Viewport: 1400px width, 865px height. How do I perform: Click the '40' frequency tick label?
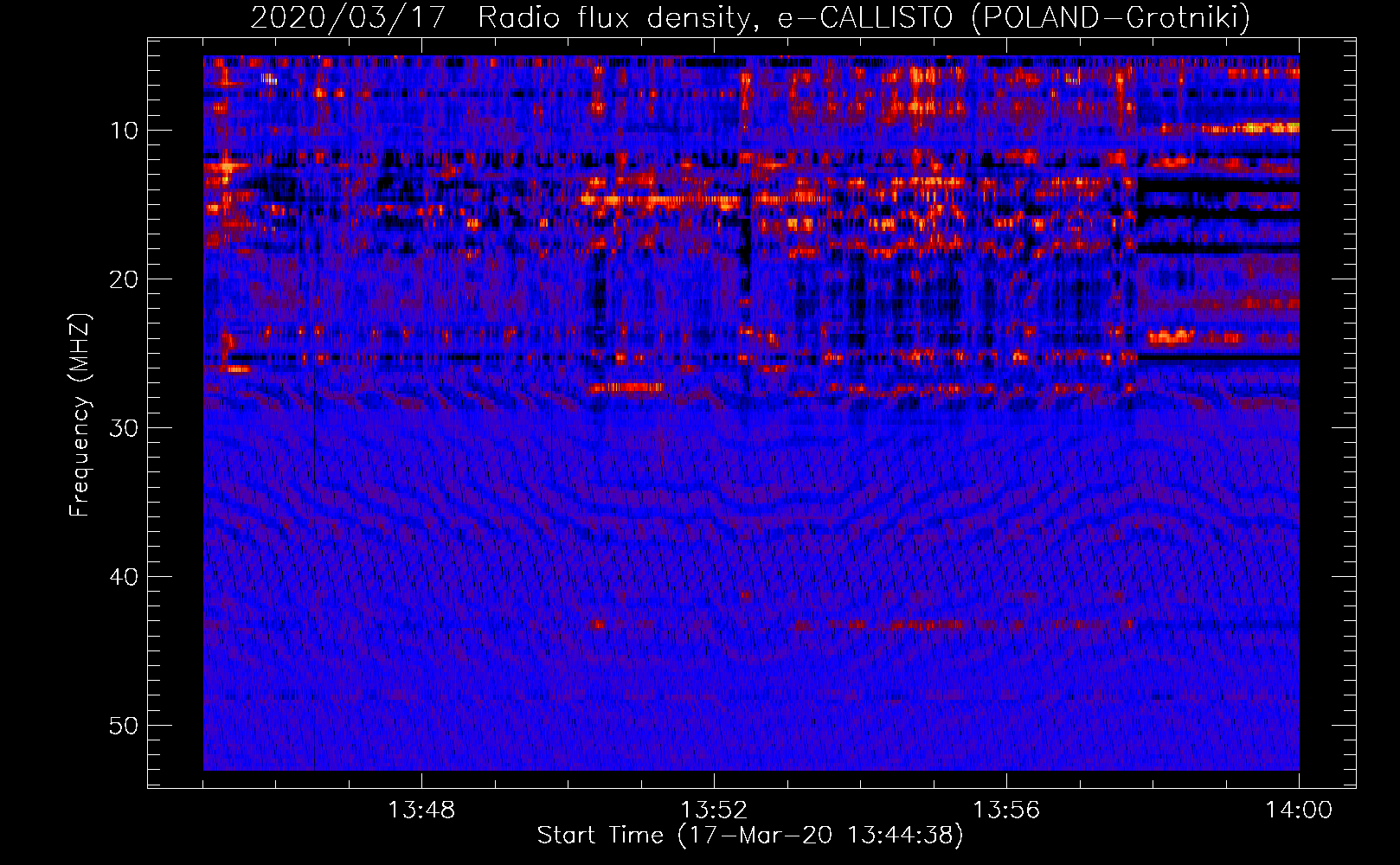125,577
